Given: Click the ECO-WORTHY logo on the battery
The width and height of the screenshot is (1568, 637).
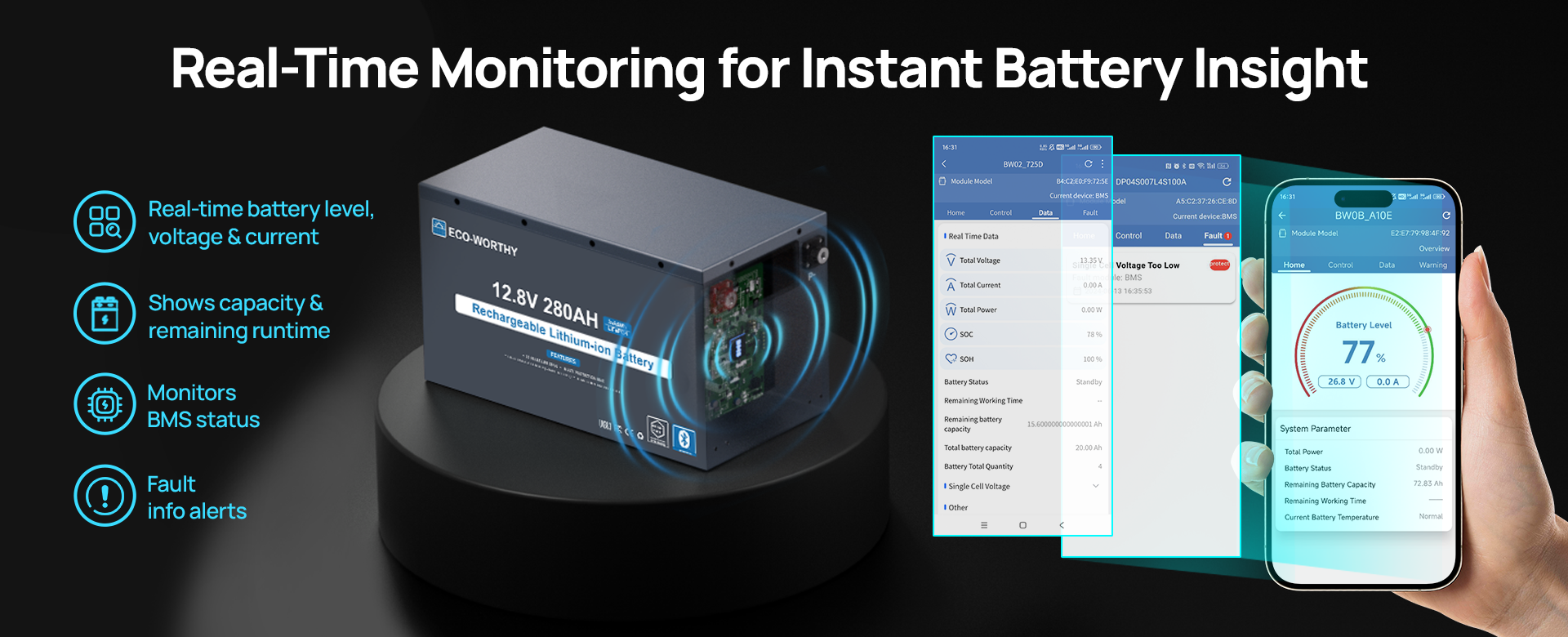Looking at the screenshot, I should 475,237.
